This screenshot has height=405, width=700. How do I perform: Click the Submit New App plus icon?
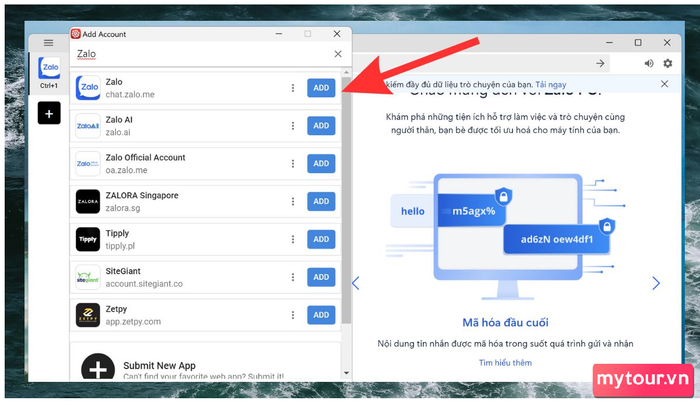coord(98,368)
